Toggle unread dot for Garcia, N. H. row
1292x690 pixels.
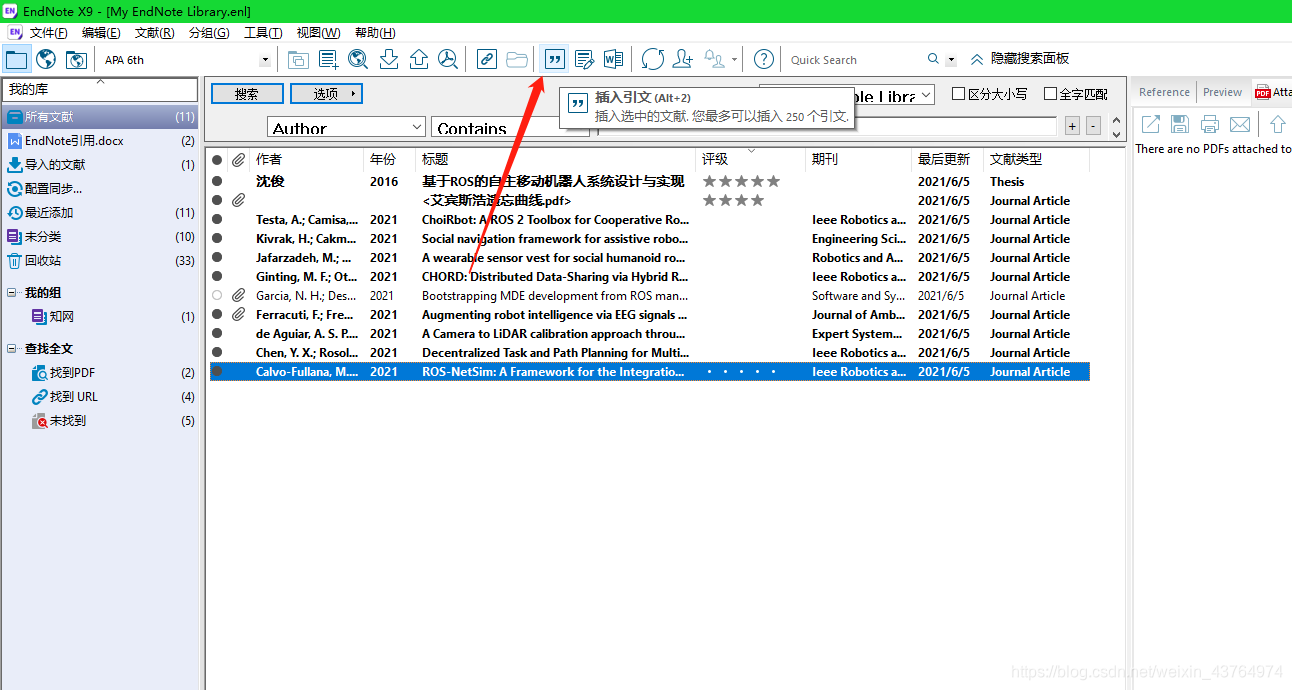[217, 296]
